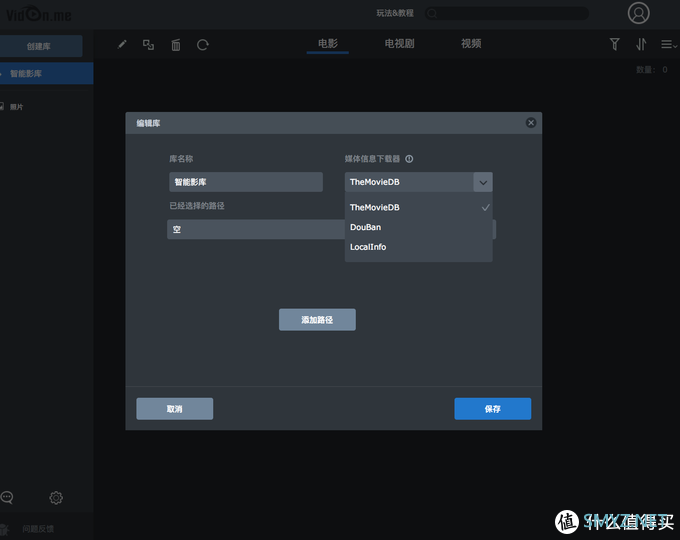Image resolution: width=680 pixels, height=540 pixels.
Task: Select 照片 in the sidebar
Action: pos(16,107)
